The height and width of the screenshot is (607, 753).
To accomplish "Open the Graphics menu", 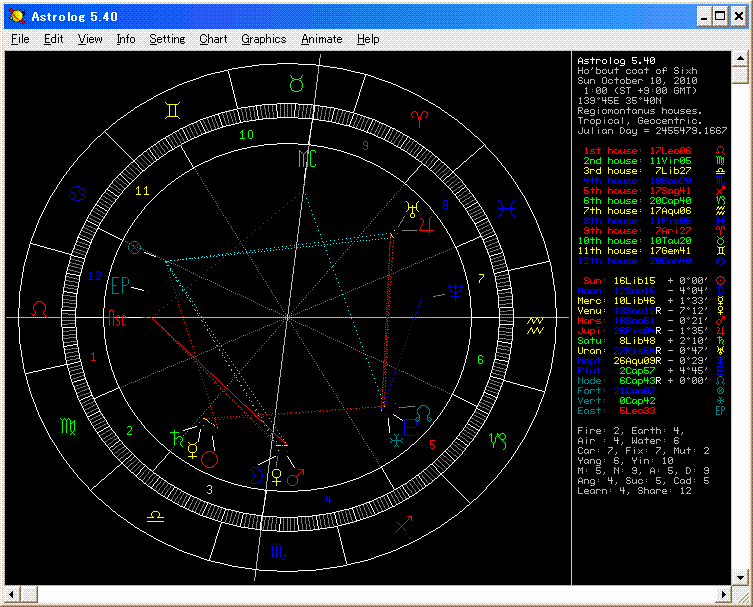I will (x=263, y=39).
